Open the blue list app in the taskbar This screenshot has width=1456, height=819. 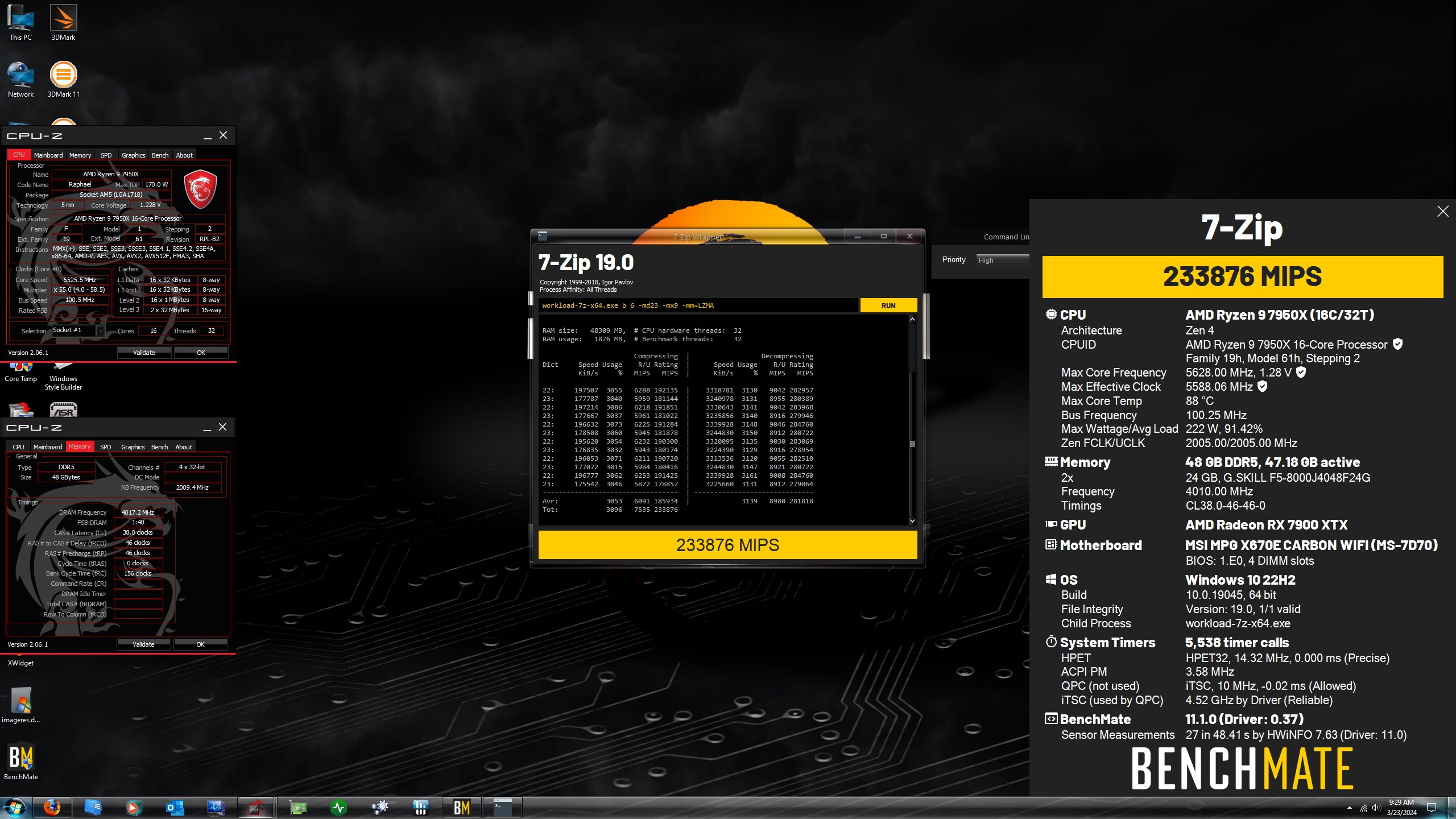point(93,808)
